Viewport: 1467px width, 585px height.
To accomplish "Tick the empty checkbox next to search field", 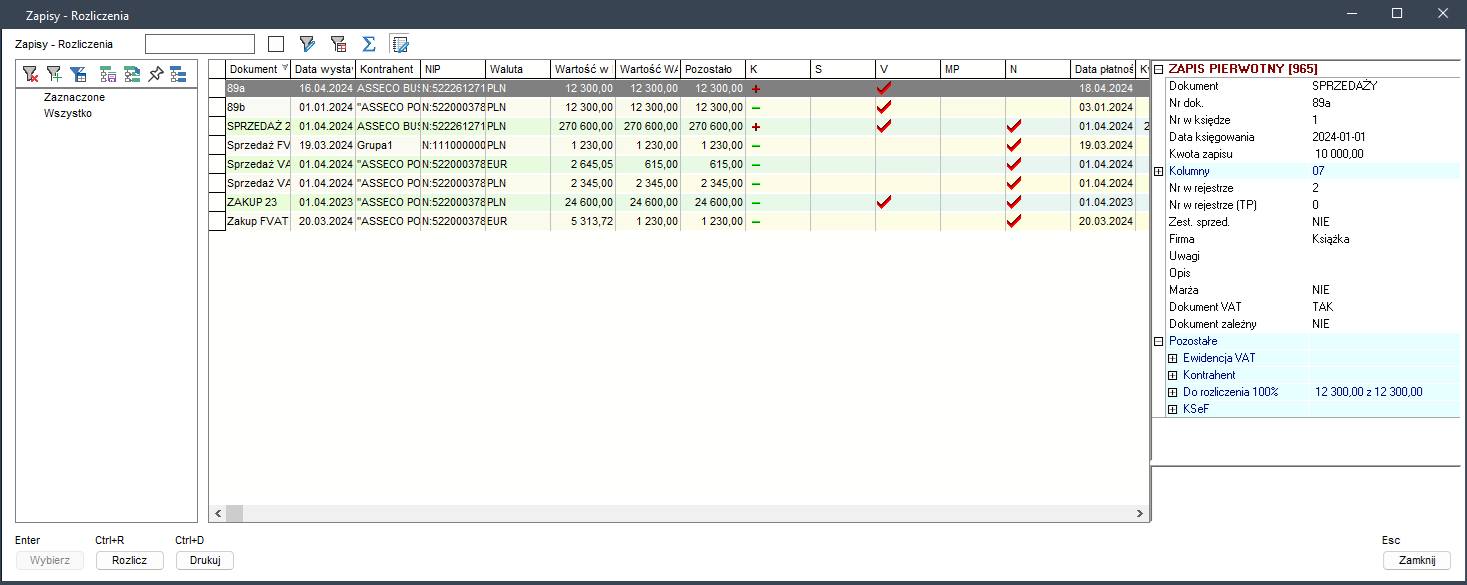I will [x=277, y=44].
